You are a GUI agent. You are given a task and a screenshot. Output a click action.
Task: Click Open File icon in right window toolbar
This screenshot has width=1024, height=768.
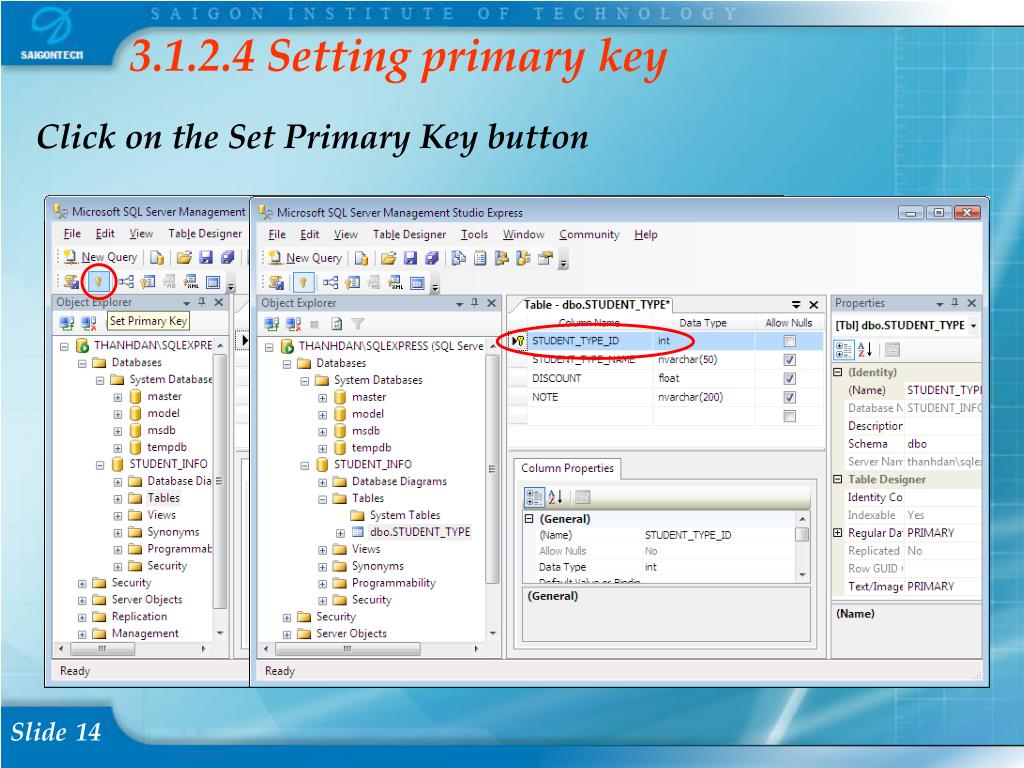click(389, 258)
